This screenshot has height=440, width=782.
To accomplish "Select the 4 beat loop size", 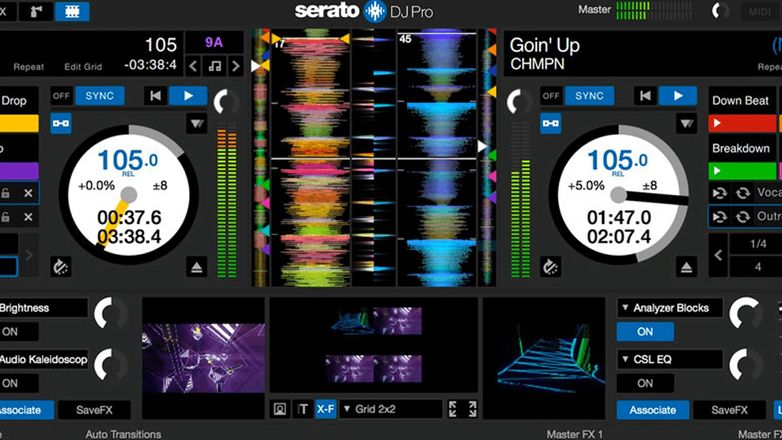I will [758, 267].
